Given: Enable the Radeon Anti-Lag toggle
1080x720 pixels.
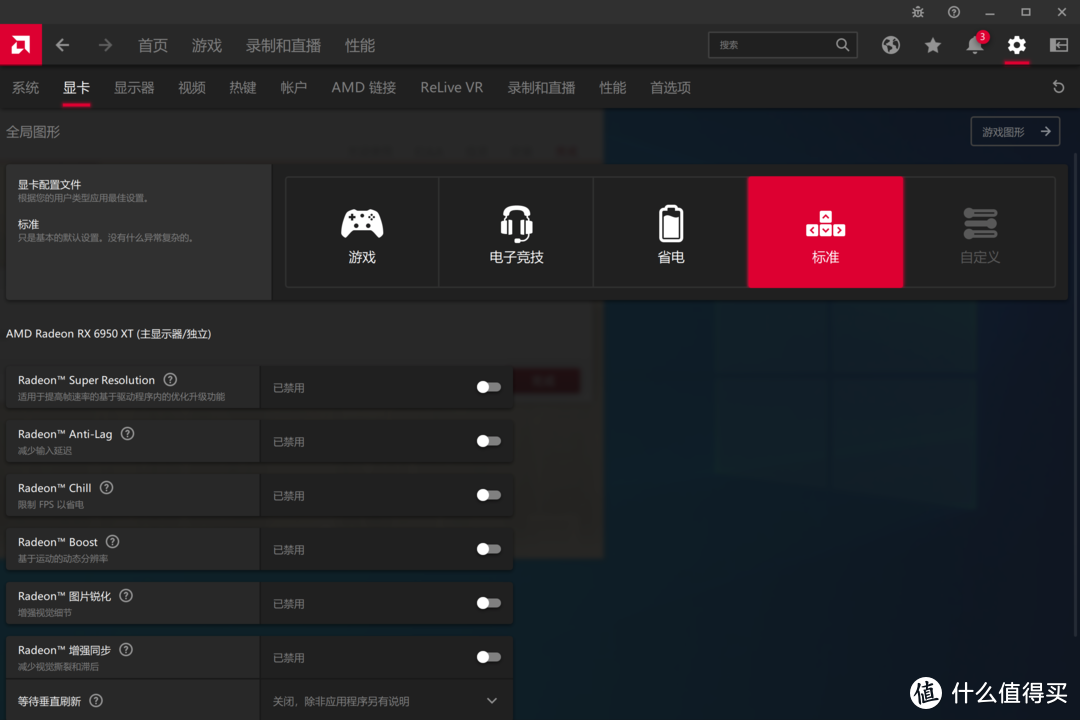Looking at the screenshot, I should pos(488,440).
